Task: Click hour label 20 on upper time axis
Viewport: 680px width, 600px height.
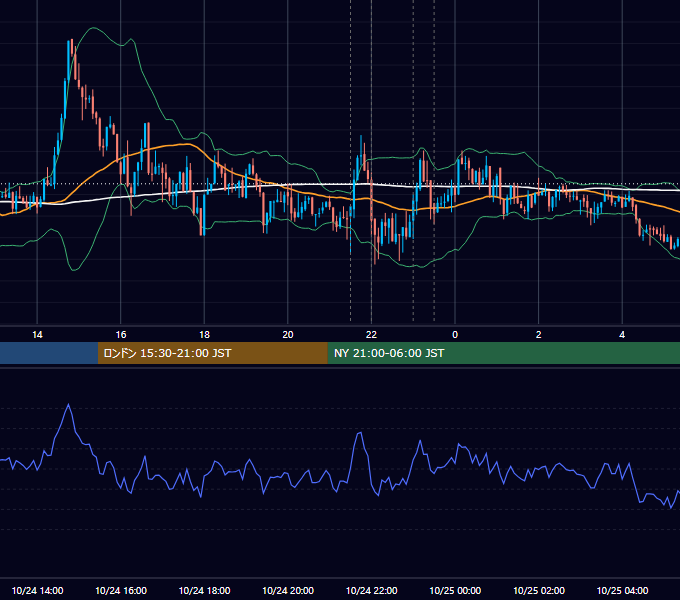Action: point(288,335)
